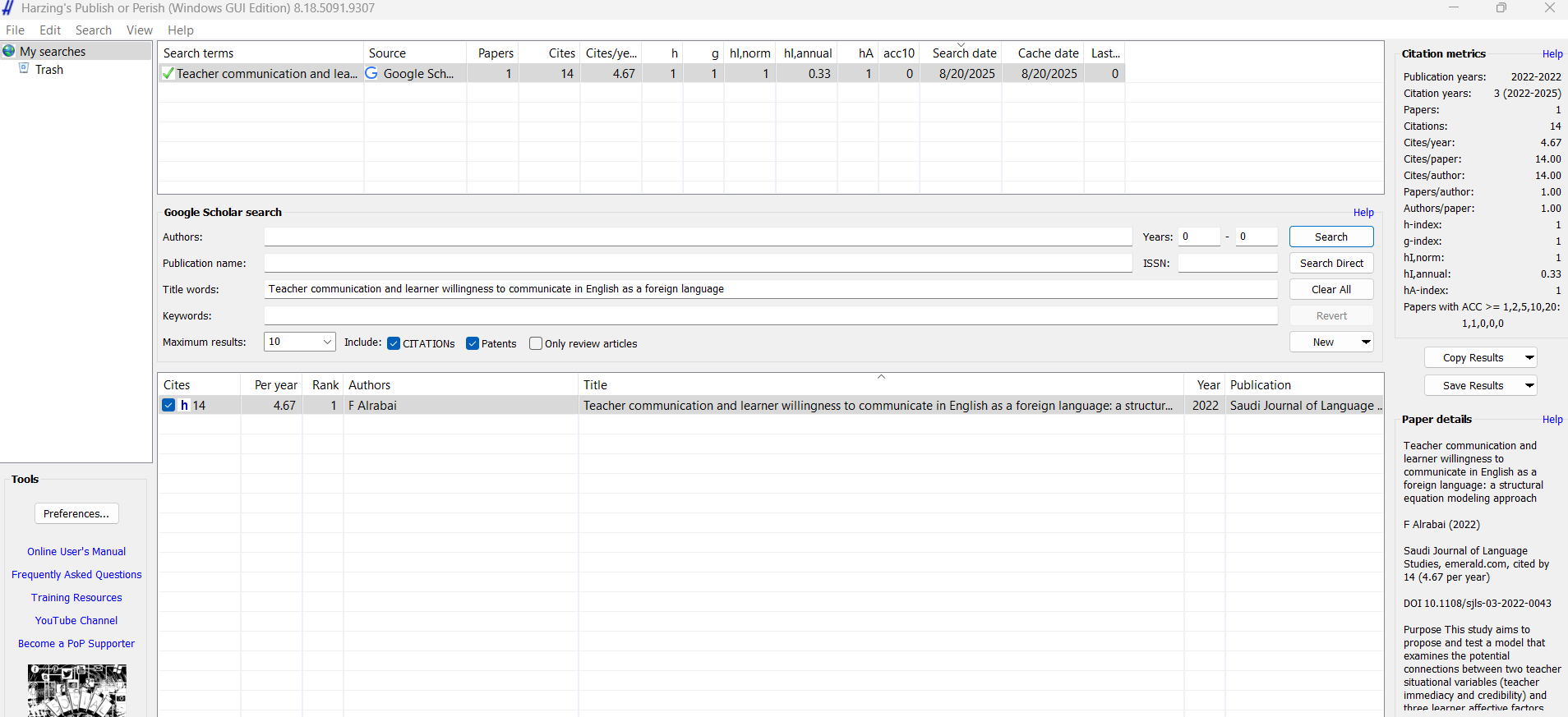
Task: Enable Only review articles checkbox
Action: pos(536,343)
